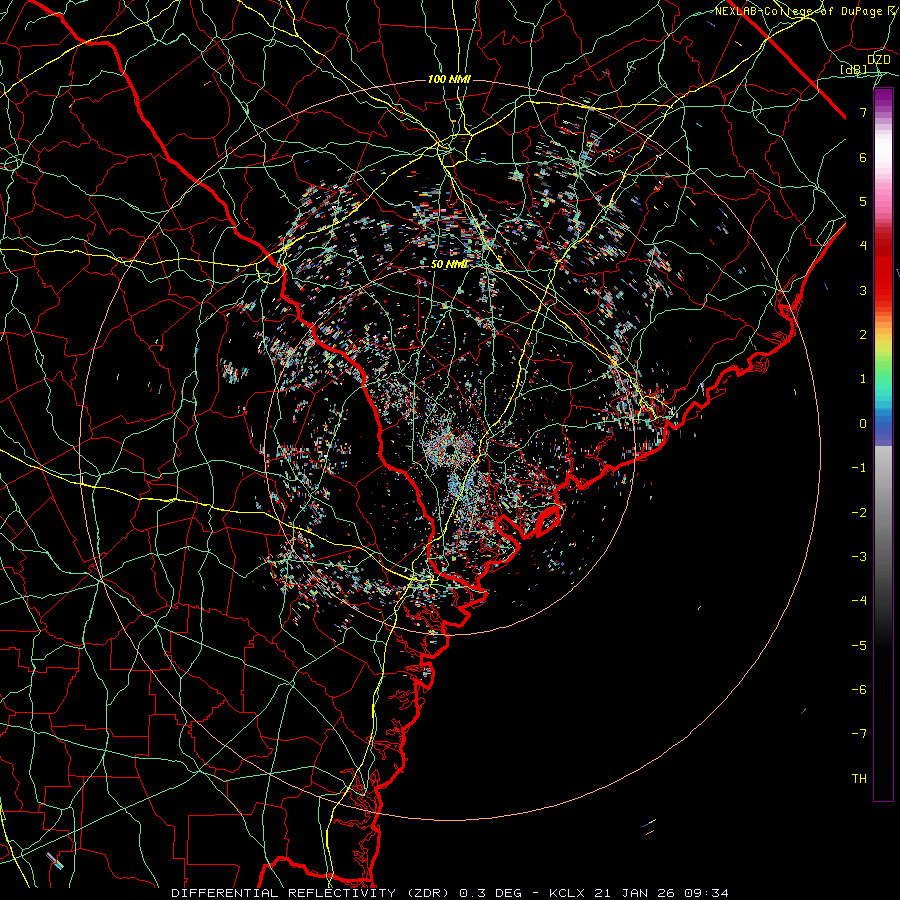The width and height of the screenshot is (900, 900).
Task: Select the purple top of the color bar
Action: point(883,98)
